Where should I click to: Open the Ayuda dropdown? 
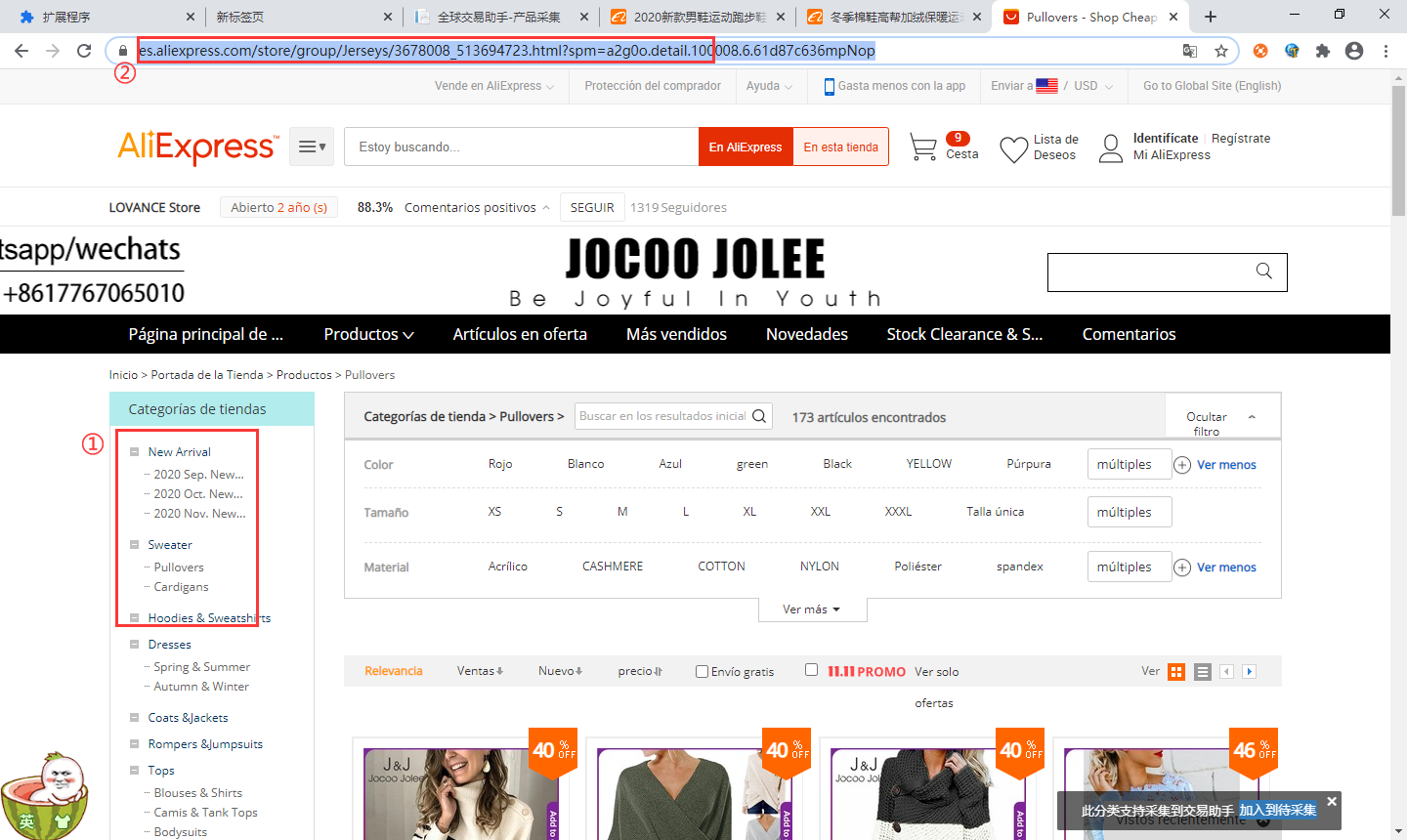point(769,86)
